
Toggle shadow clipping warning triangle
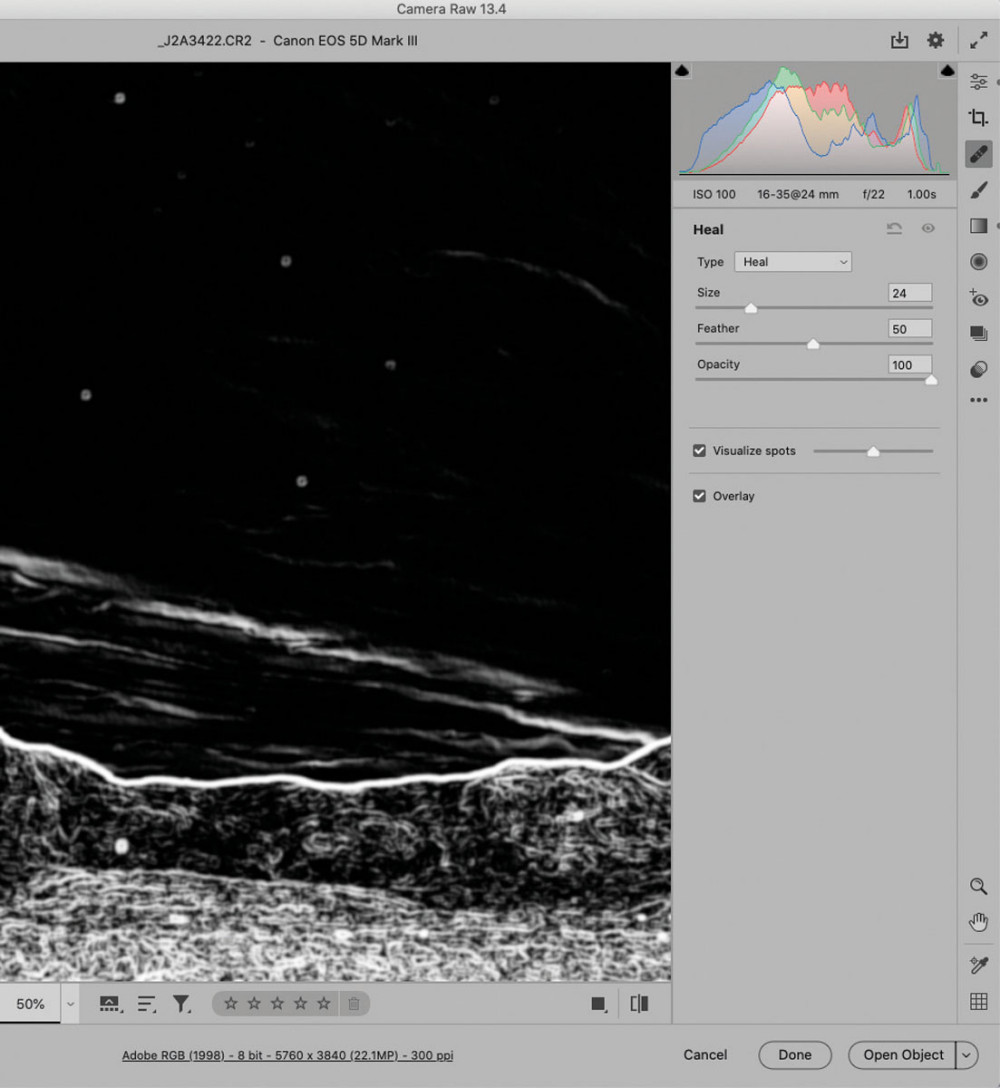pos(682,70)
